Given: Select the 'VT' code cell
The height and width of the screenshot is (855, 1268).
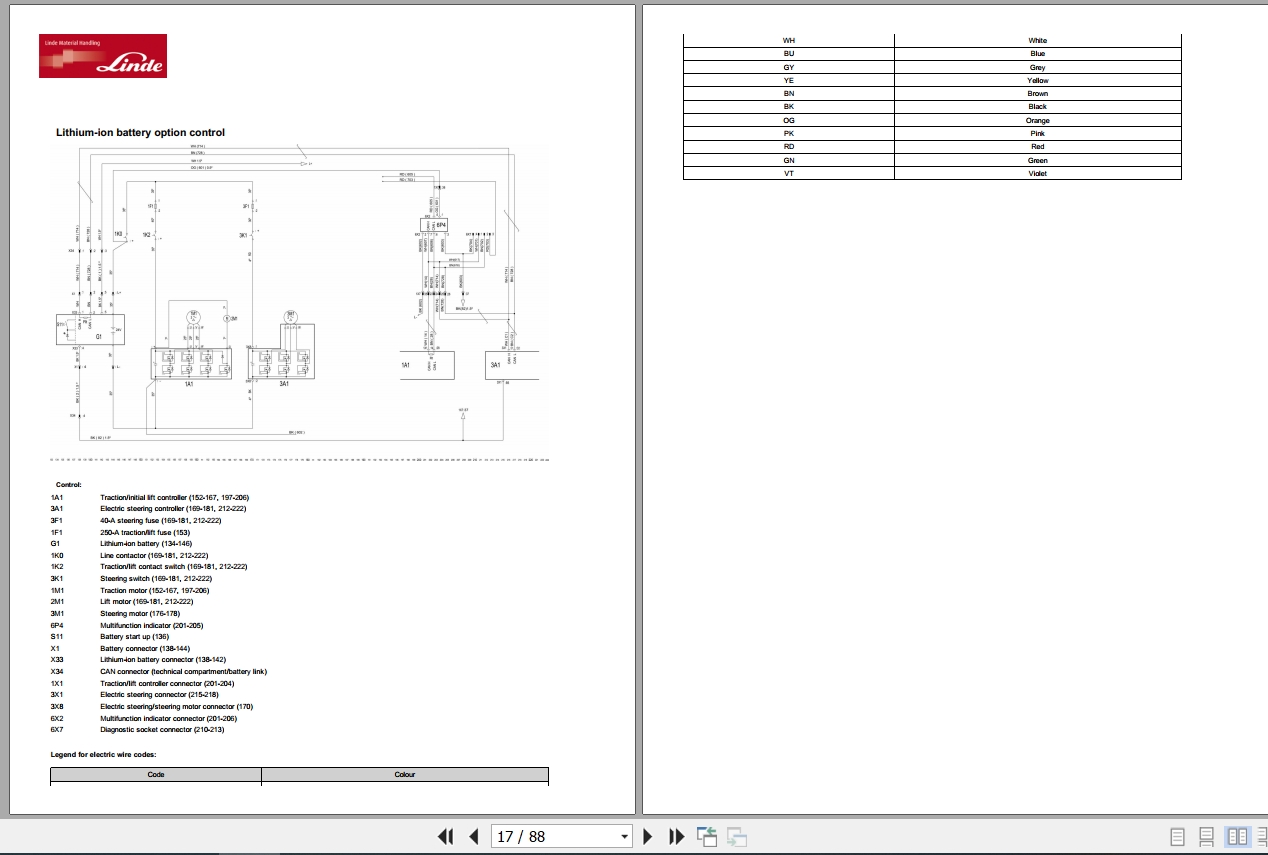Looking at the screenshot, I should (789, 173).
